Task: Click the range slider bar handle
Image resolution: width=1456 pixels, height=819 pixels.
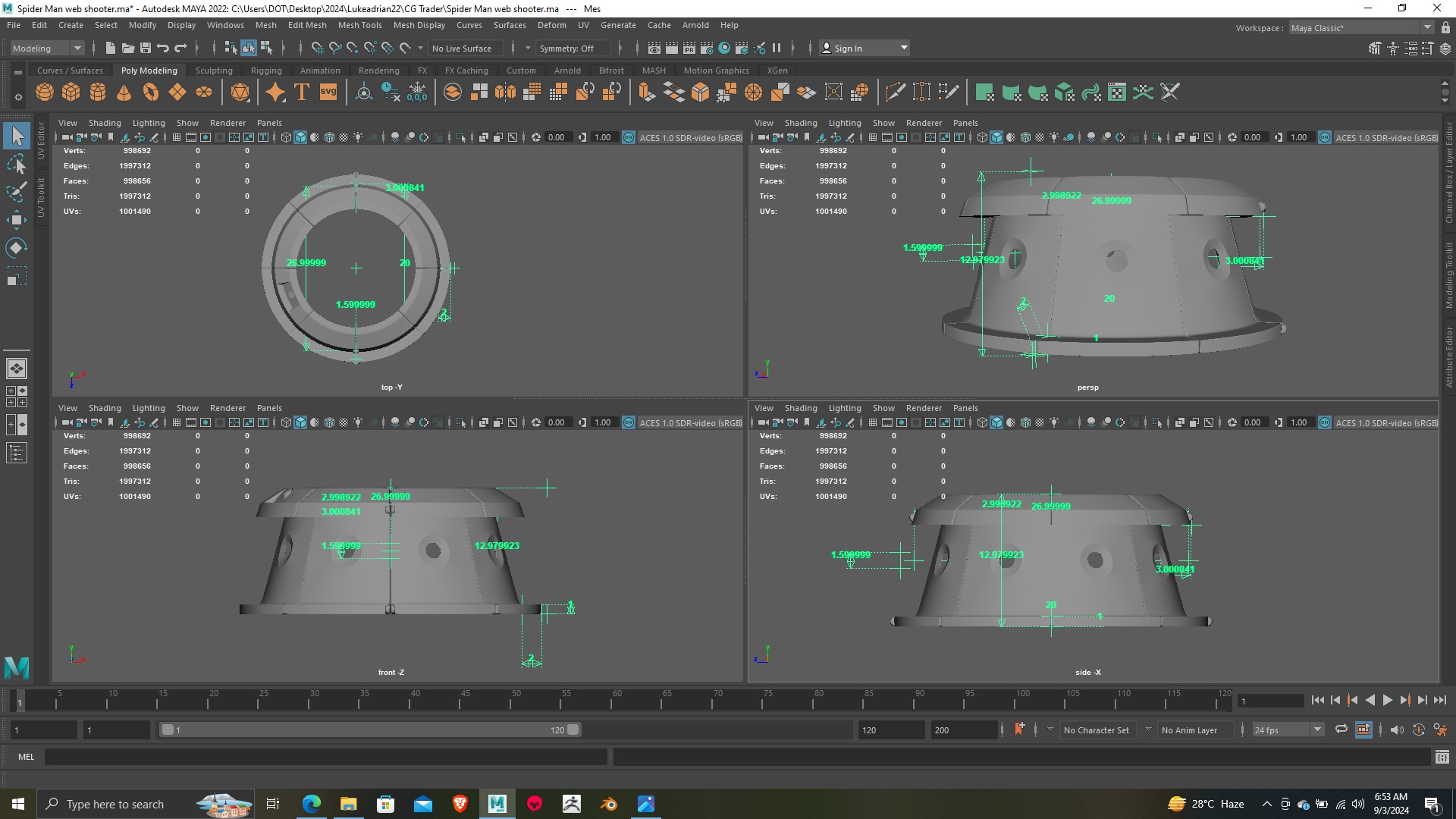Action: click(370, 730)
